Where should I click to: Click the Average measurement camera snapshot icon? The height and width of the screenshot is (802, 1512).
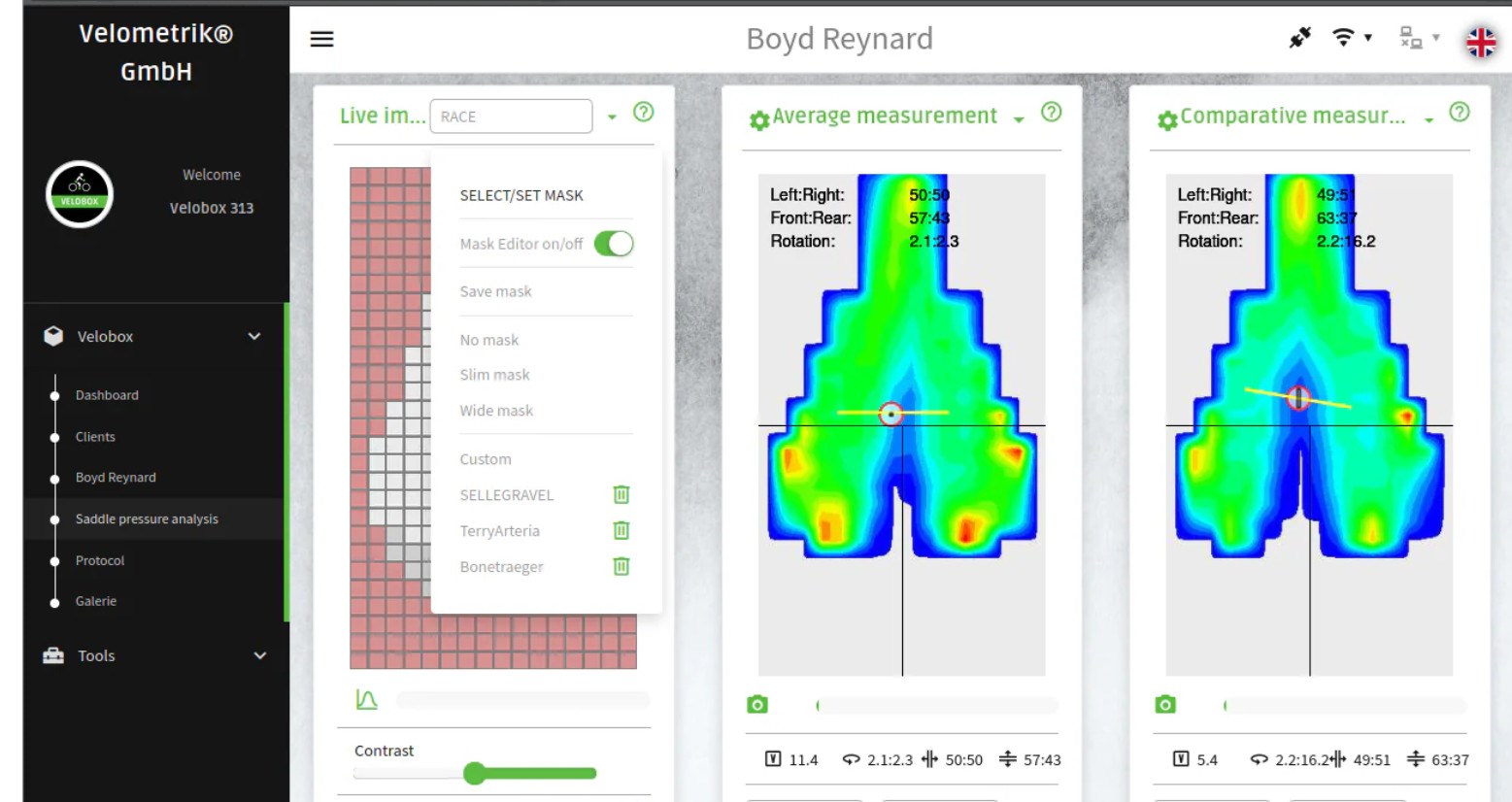pyautogui.click(x=757, y=705)
